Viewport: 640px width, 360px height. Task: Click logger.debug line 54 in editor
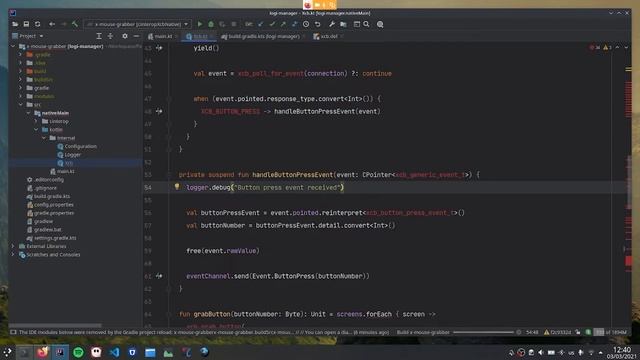(x=265, y=188)
